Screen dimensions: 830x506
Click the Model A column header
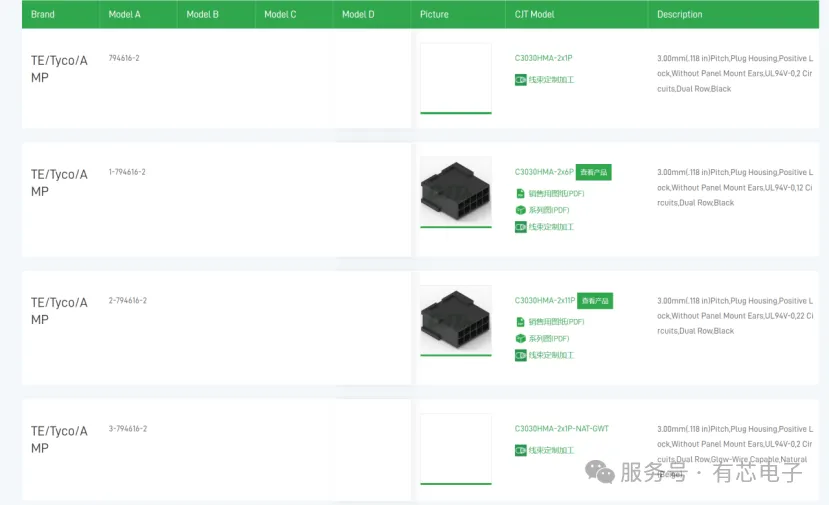[x=124, y=15]
